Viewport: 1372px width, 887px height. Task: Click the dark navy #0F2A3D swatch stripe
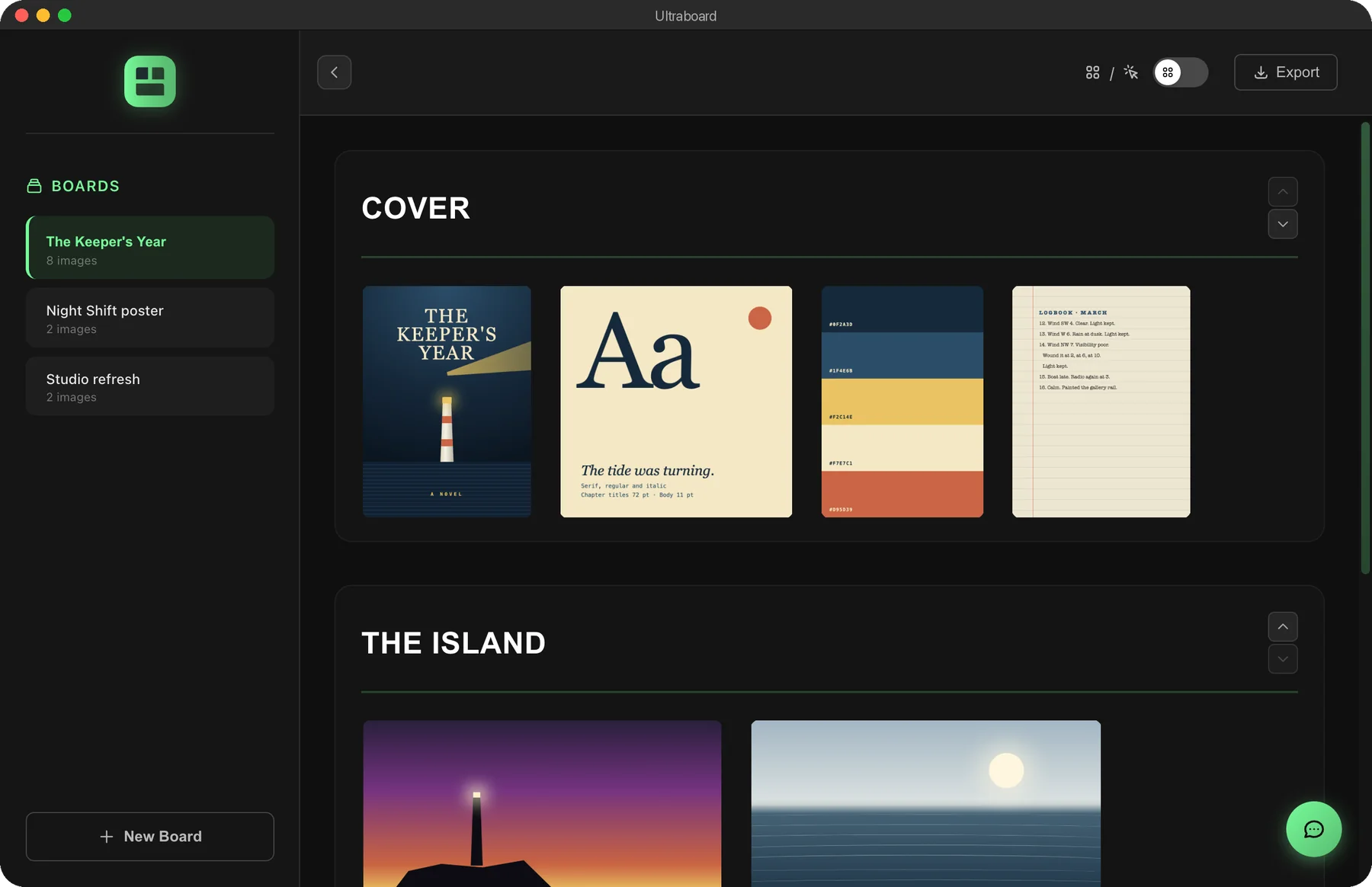pyautogui.click(x=902, y=309)
